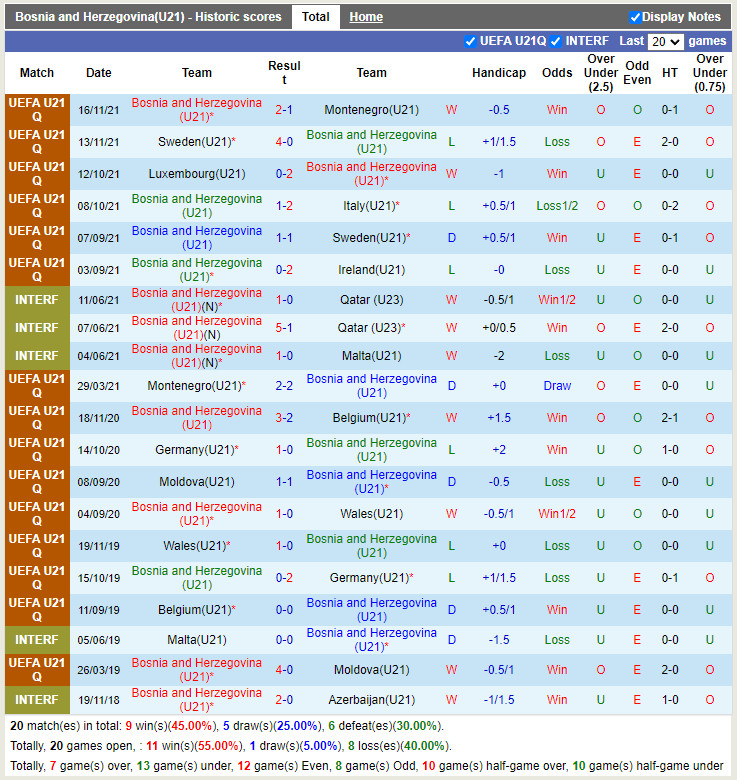Uncheck the UEFA U21Q filter checkbox
The height and width of the screenshot is (780, 737).
pyautogui.click(x=471, y=41)
